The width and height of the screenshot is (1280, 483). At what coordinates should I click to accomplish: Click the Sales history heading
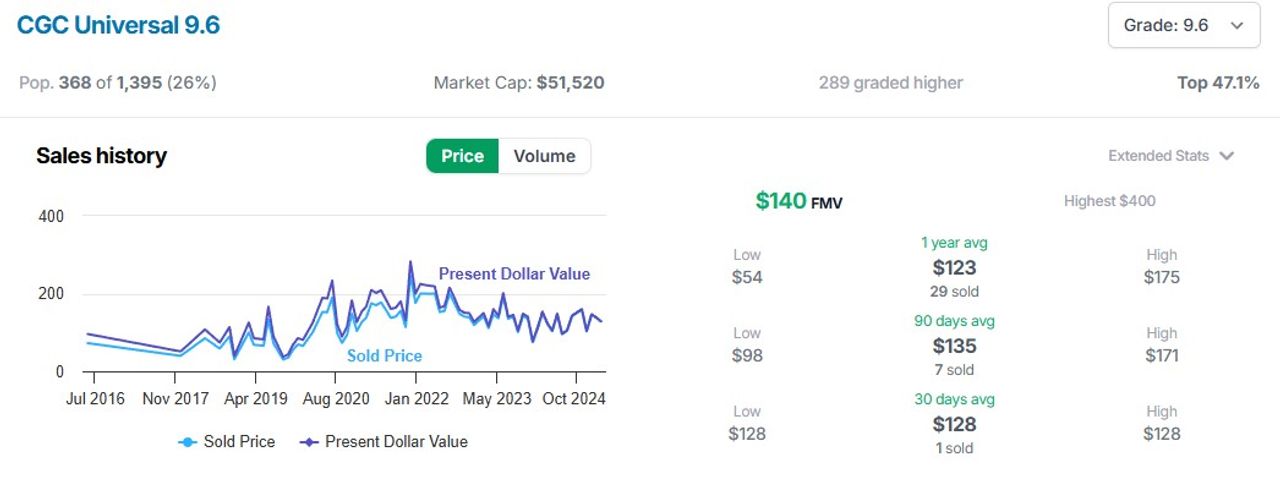pos(101,156)
